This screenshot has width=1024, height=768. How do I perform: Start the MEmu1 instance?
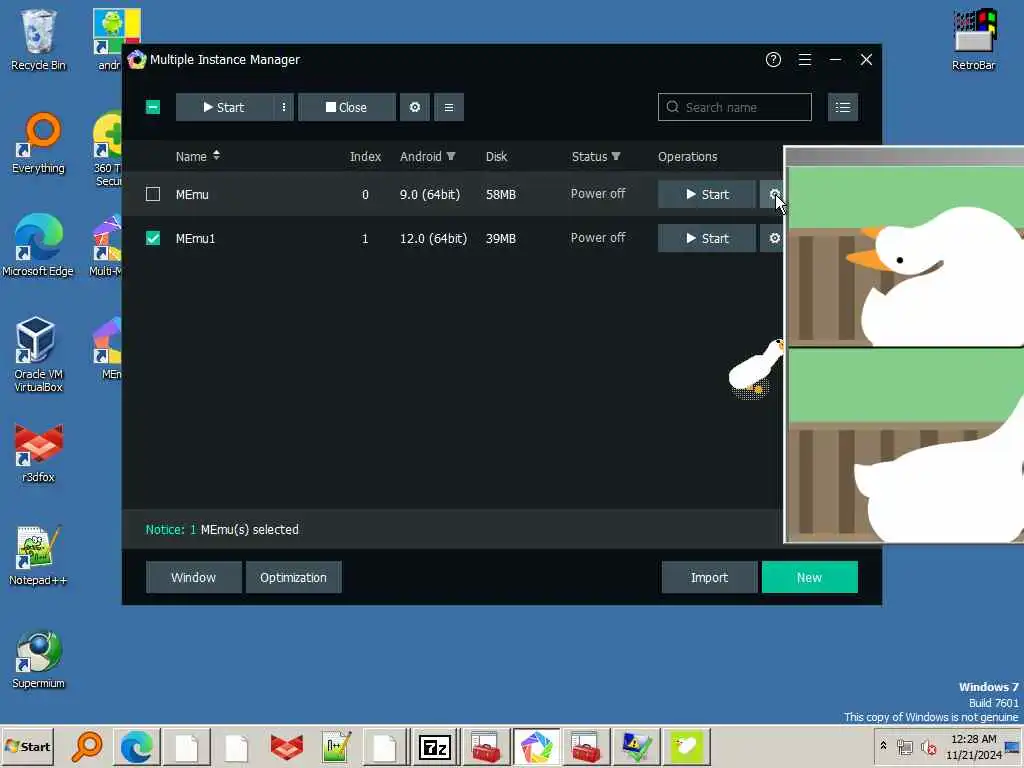(707, 238)
